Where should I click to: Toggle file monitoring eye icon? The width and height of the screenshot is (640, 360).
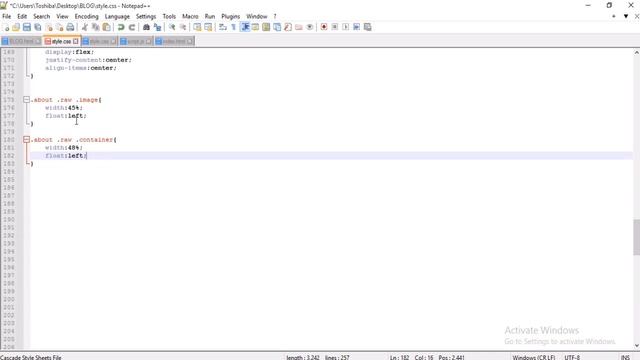[x=310, y=27]
